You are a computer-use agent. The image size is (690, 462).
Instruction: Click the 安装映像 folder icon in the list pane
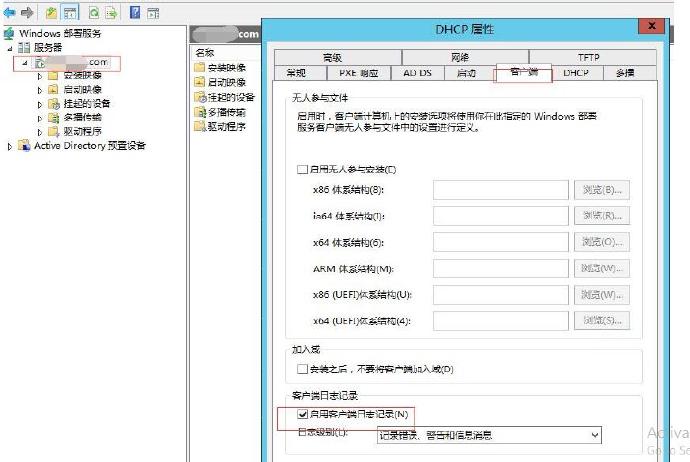[199, 67]
